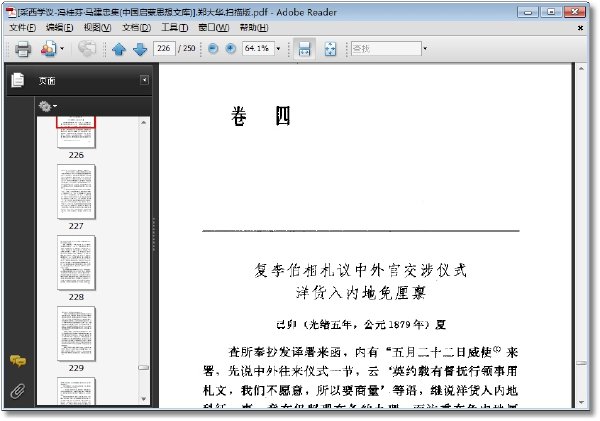This screenshot has width=600, height=421.
Task: Click the greyed-out web conference icon
Action: [x=87, y=49]
